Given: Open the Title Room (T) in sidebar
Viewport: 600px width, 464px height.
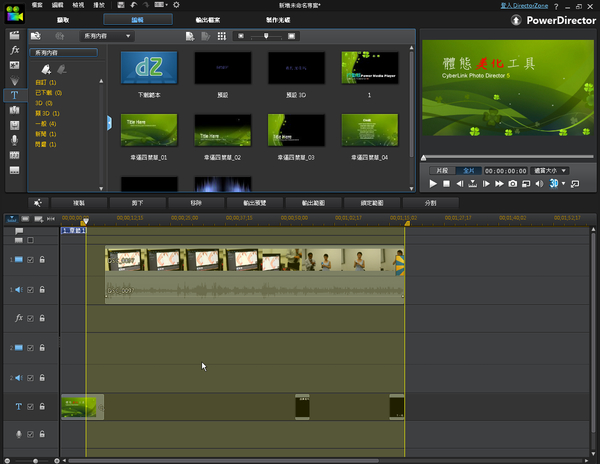Looking at the screenshot, I should click(17, 95).
